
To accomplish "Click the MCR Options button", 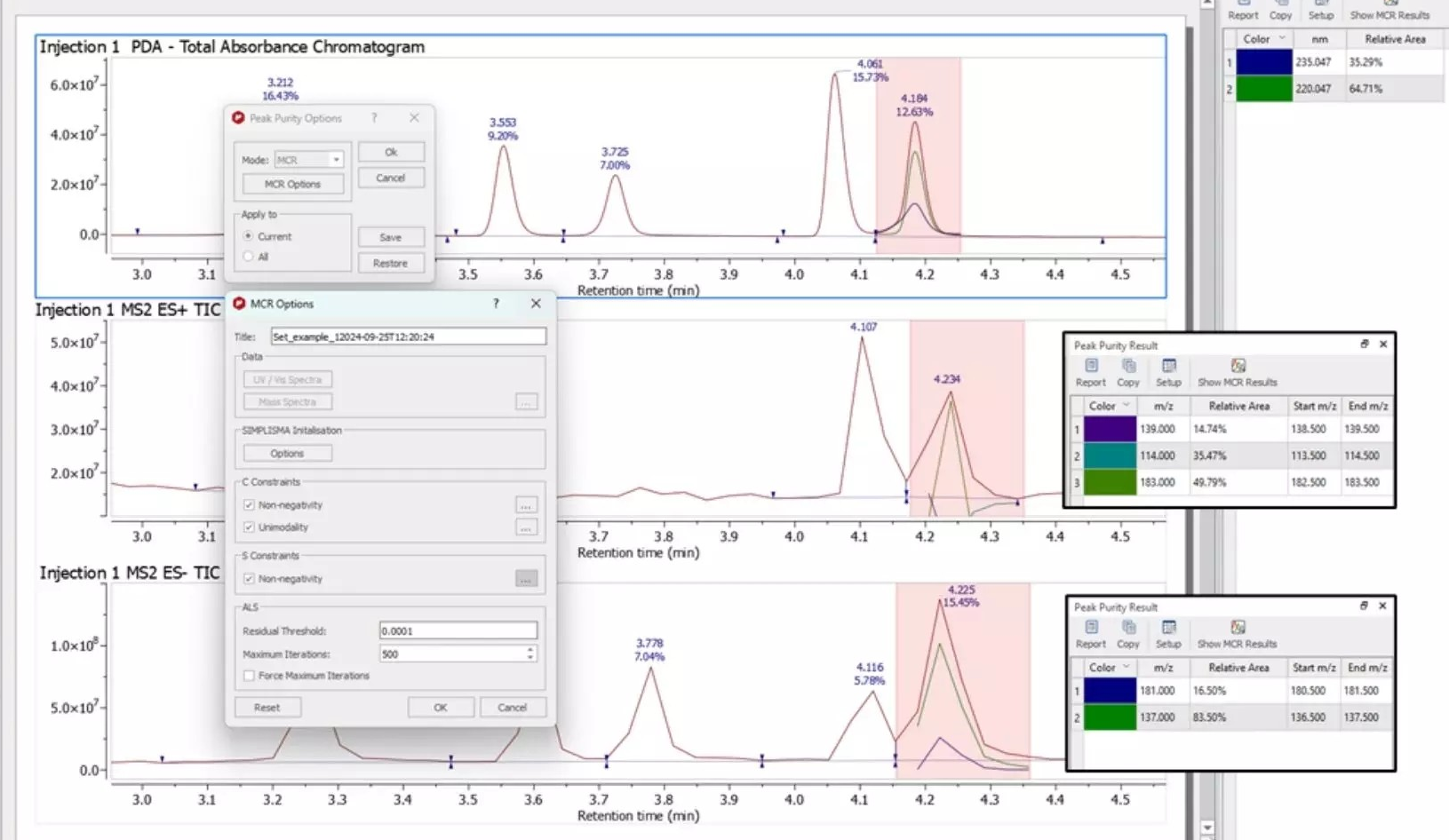I will 292,184.
